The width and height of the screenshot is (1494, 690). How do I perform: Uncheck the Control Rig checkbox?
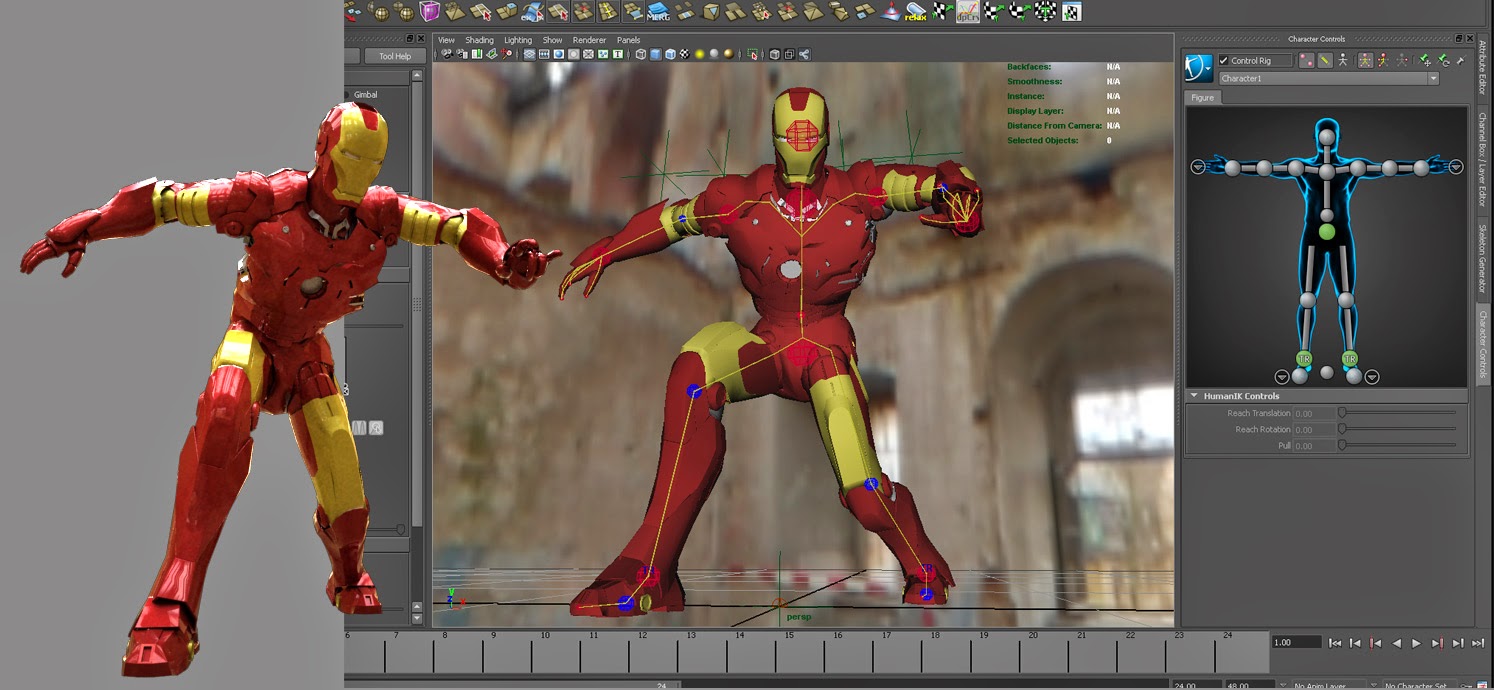tap(1224, 61)
